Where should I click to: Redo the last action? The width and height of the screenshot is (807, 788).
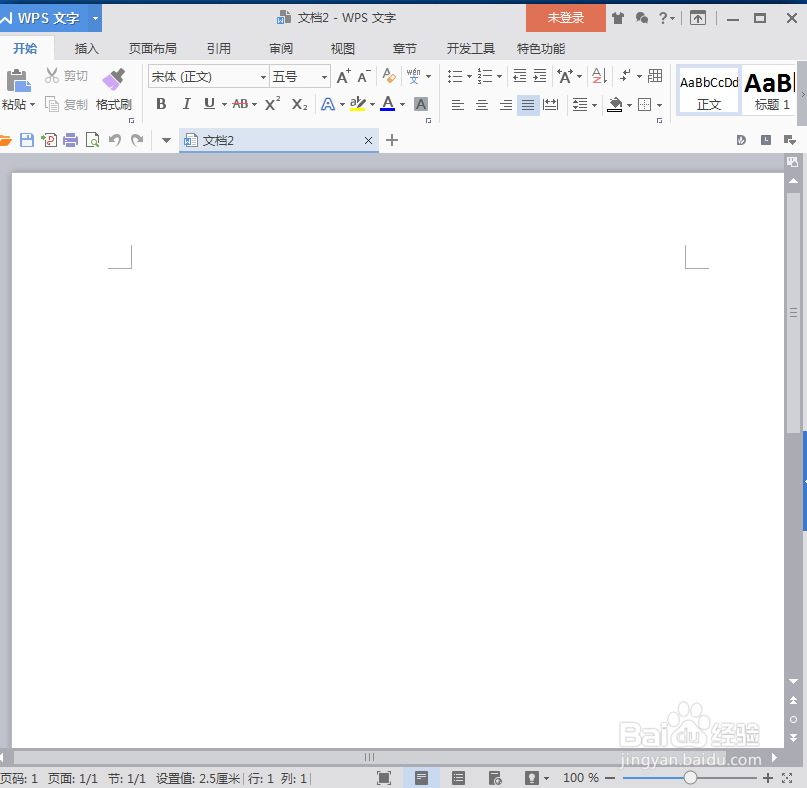tap(137, 140)
